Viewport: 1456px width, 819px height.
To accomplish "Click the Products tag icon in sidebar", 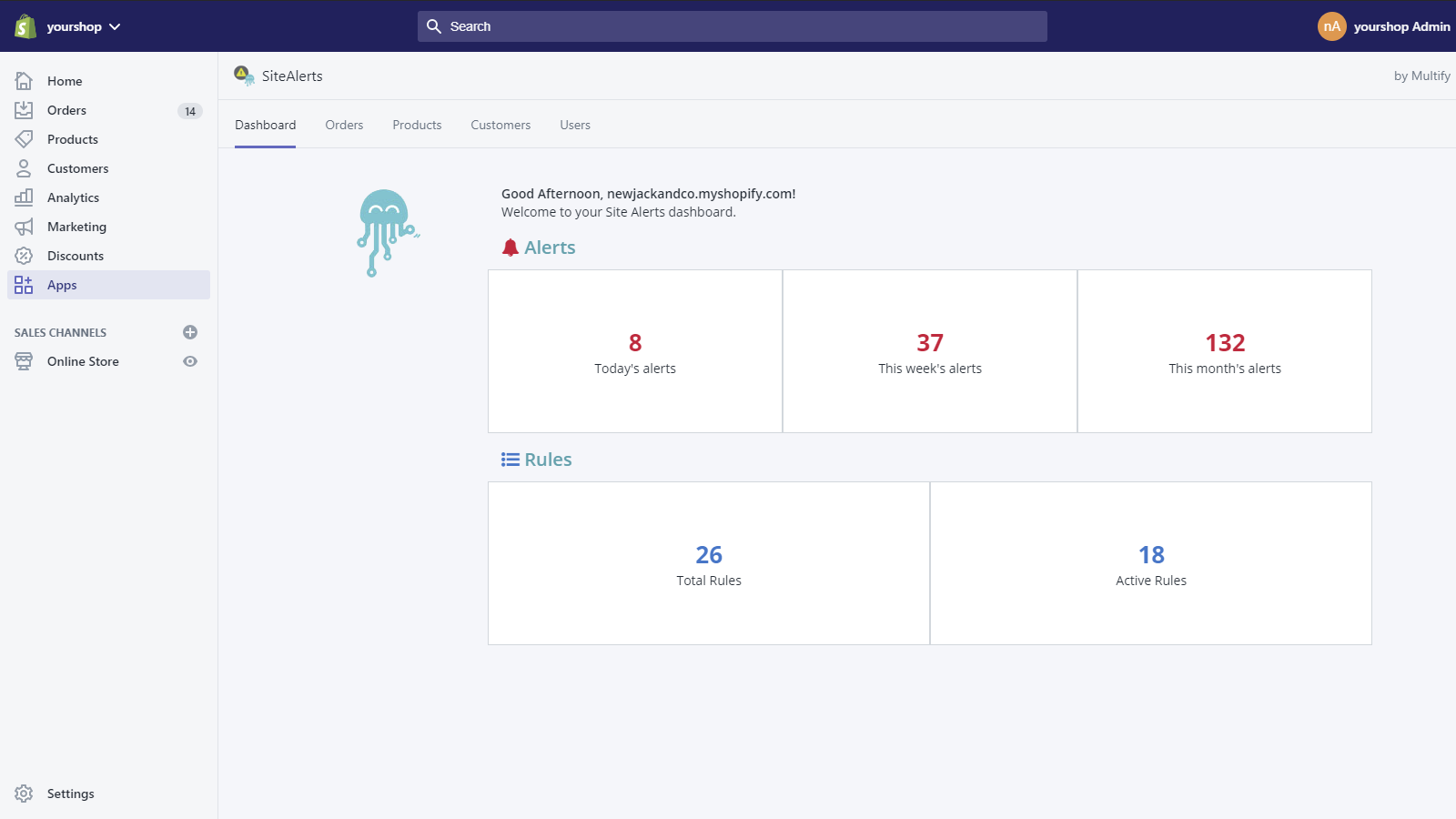I will [24, 138].
